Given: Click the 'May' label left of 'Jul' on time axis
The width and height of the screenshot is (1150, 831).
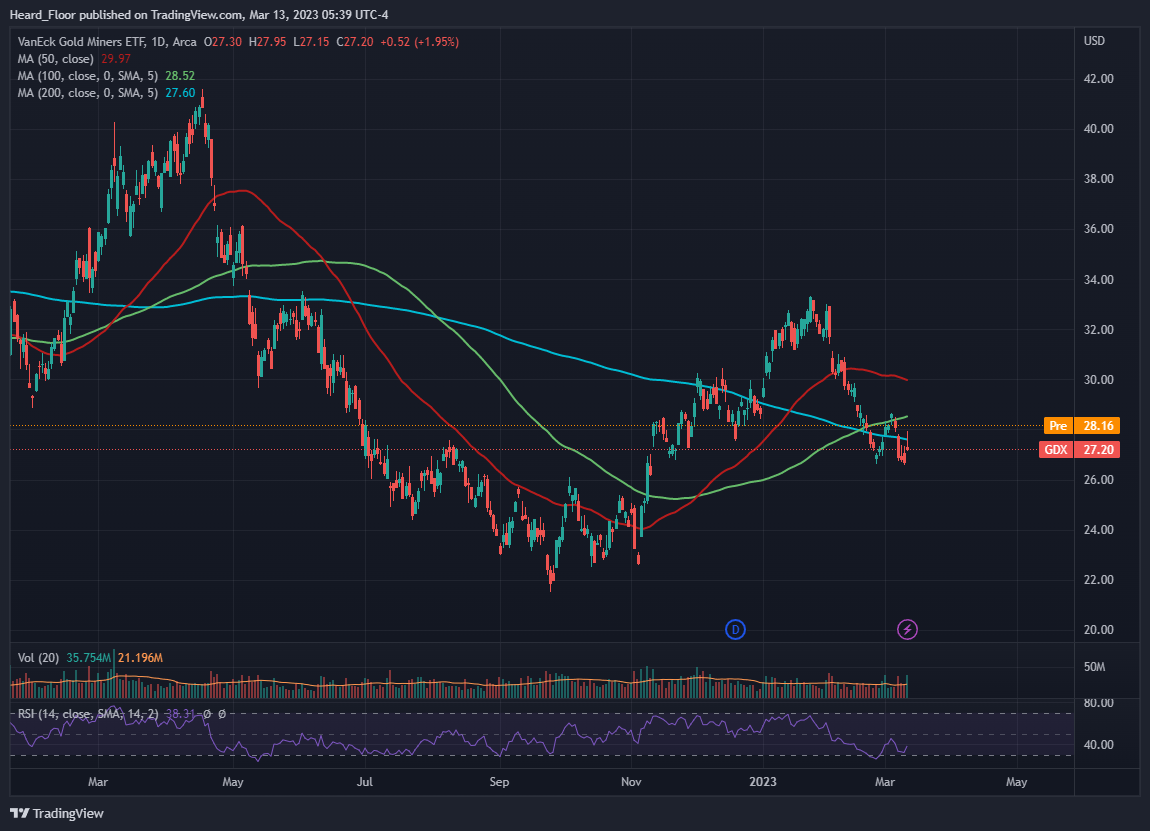Looking at the screenshot, I should (x=232, y=782).
